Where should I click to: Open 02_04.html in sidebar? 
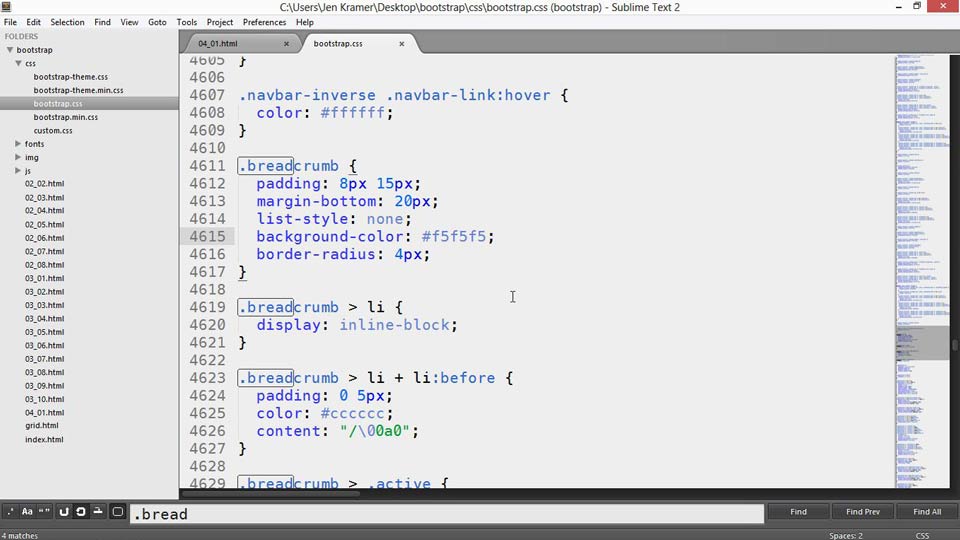tap(44, 211)
